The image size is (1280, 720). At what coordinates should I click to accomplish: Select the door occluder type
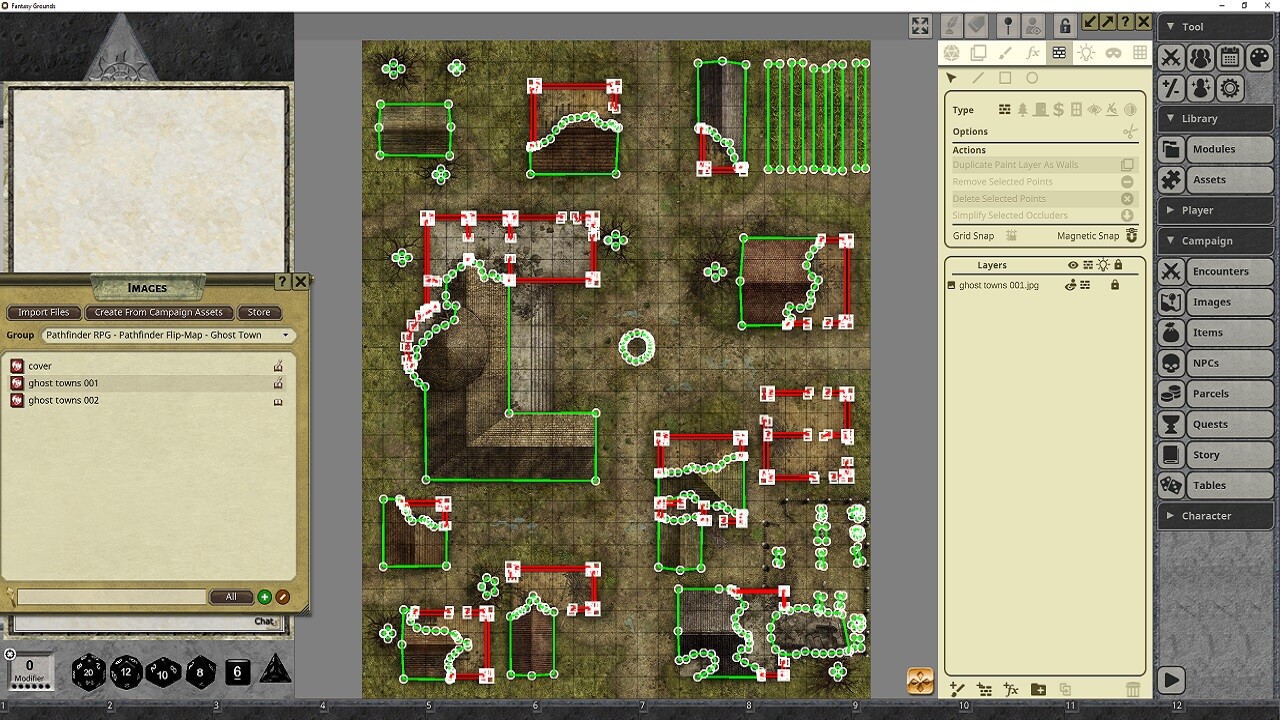pos(1040,110)
